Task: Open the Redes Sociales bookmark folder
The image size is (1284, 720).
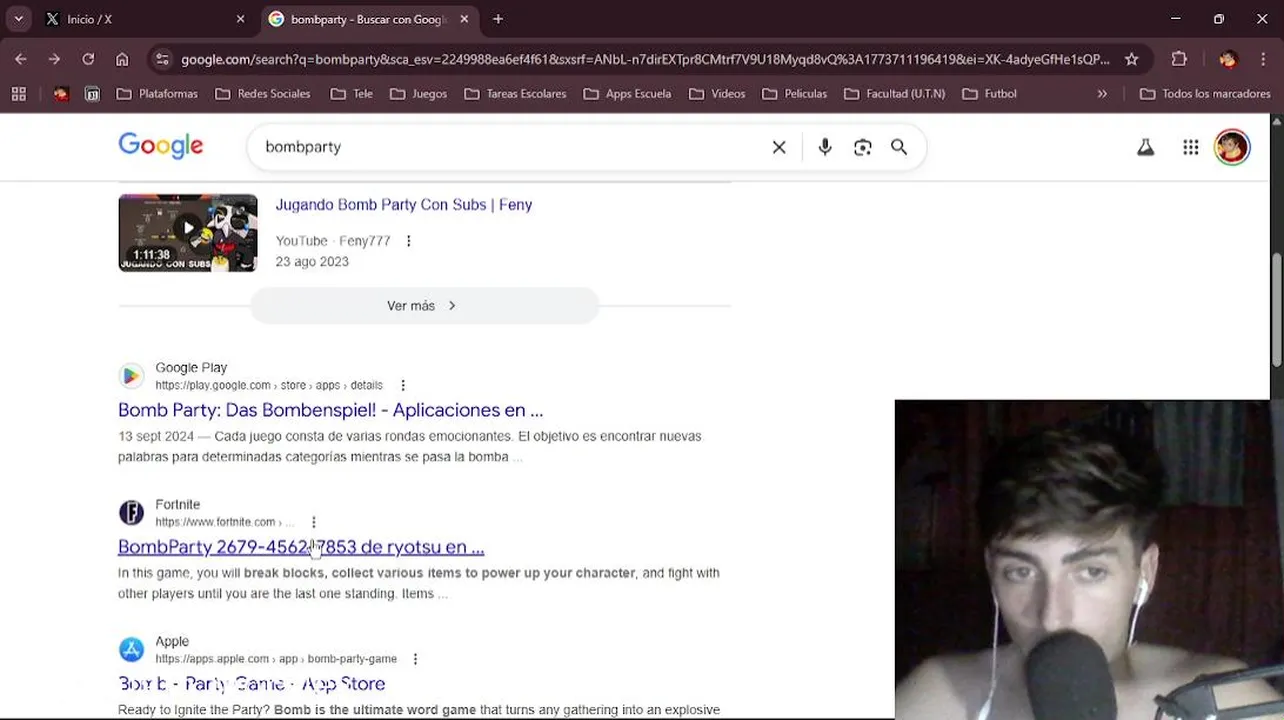Action: coord(262,94)
